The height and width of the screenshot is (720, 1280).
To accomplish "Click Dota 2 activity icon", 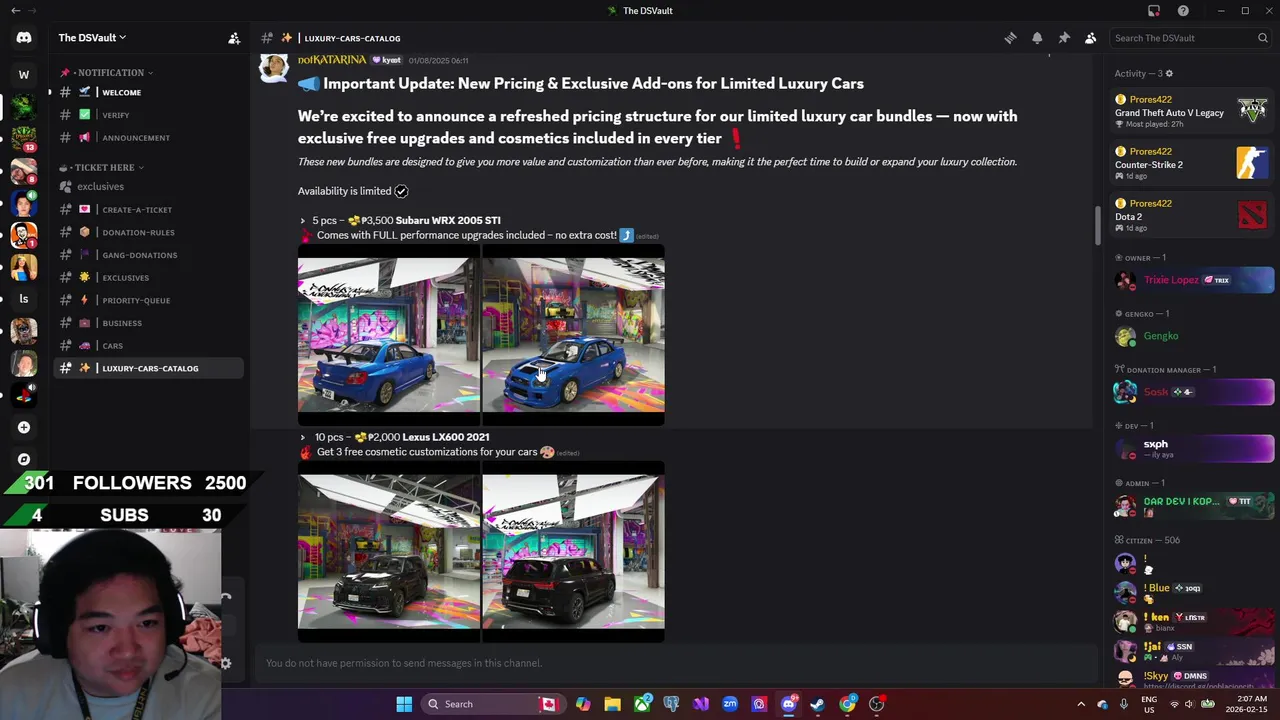I will pos(1252,214).
